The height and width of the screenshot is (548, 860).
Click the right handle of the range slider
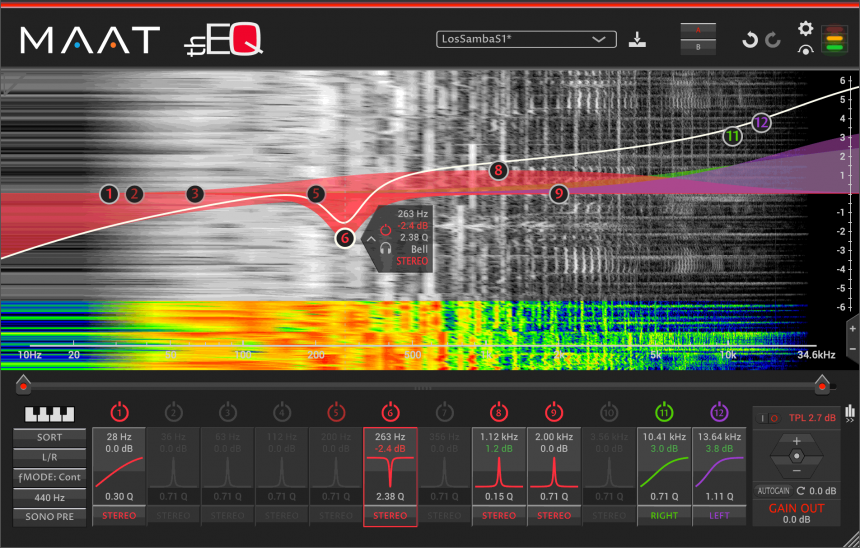[x=821, y=383]
